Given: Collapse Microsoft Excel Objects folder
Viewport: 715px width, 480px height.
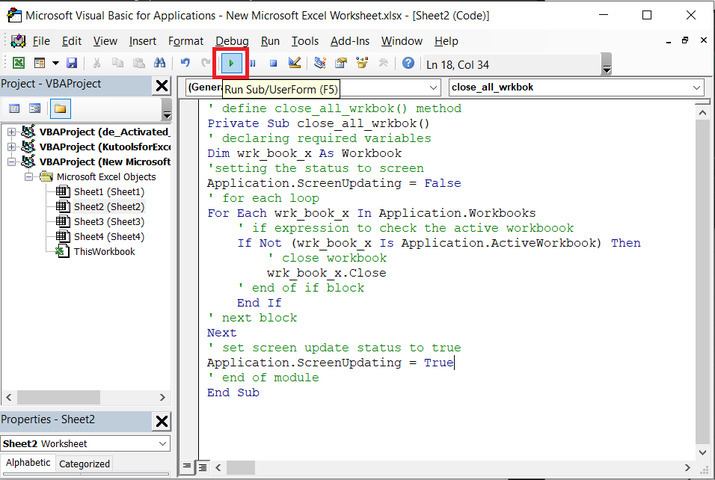Looking at the screenshot, I should pos(29,176).
